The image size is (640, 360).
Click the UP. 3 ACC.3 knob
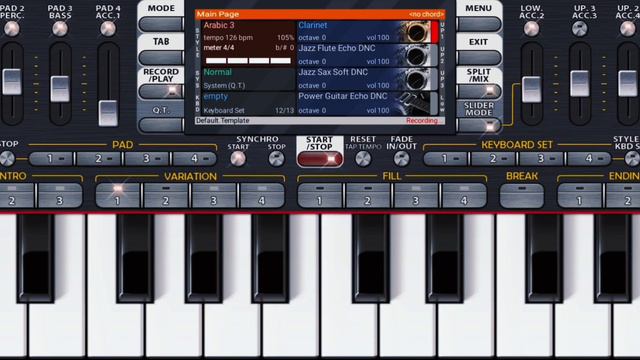(580, 29)
